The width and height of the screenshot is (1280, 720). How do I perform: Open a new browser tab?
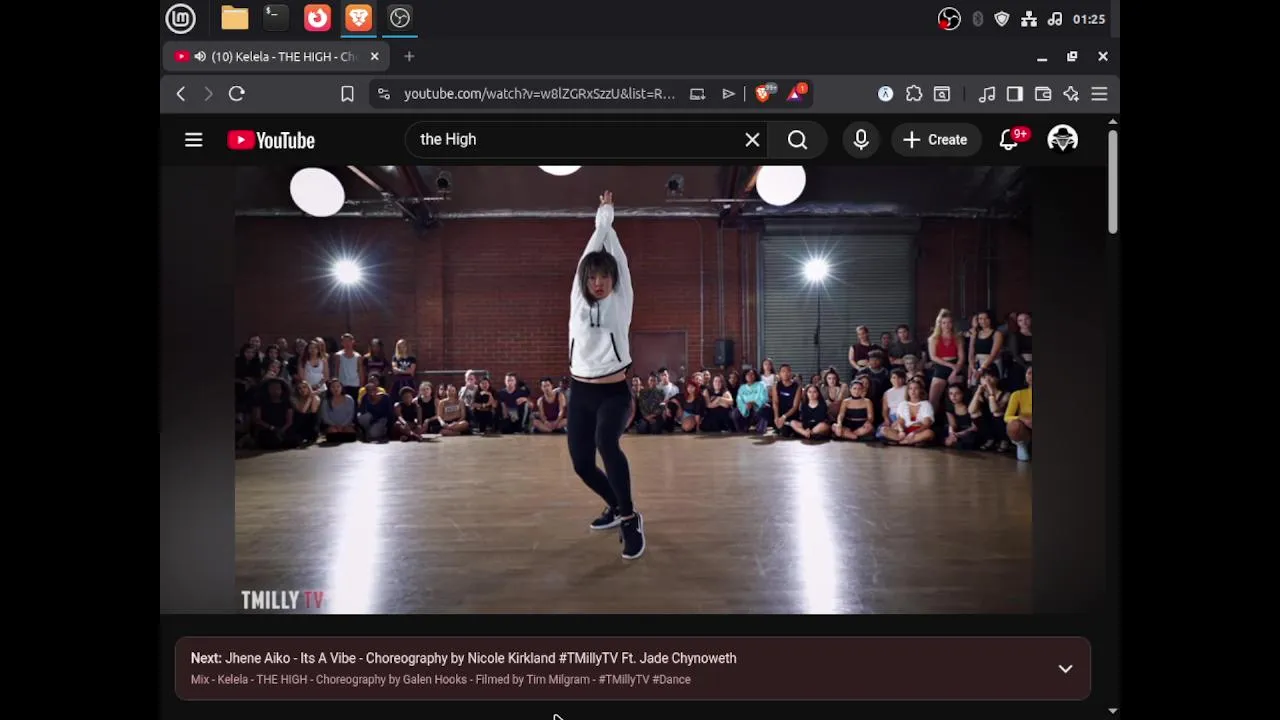point(409,57)
